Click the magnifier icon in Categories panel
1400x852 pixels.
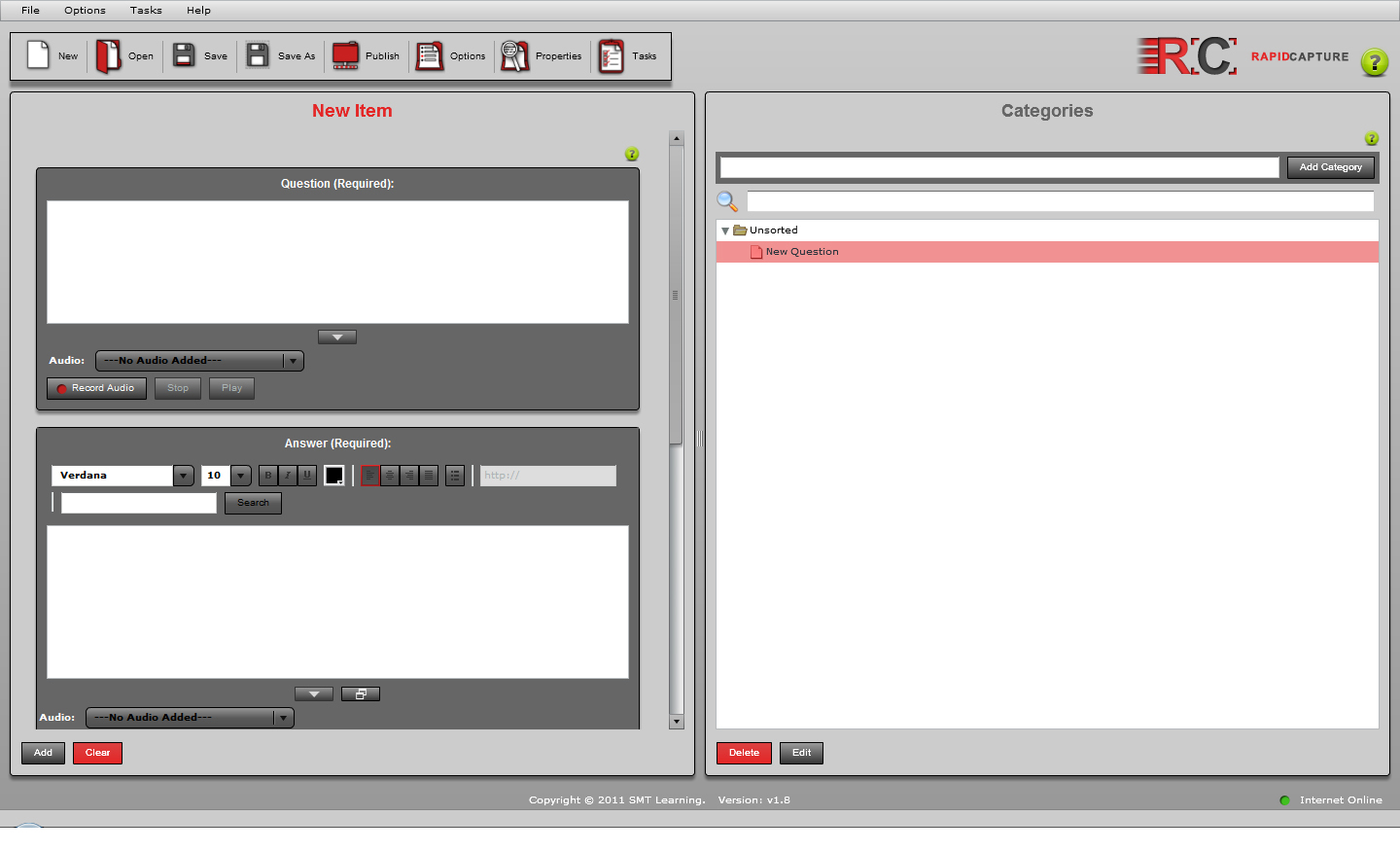(x=727, y=201)
